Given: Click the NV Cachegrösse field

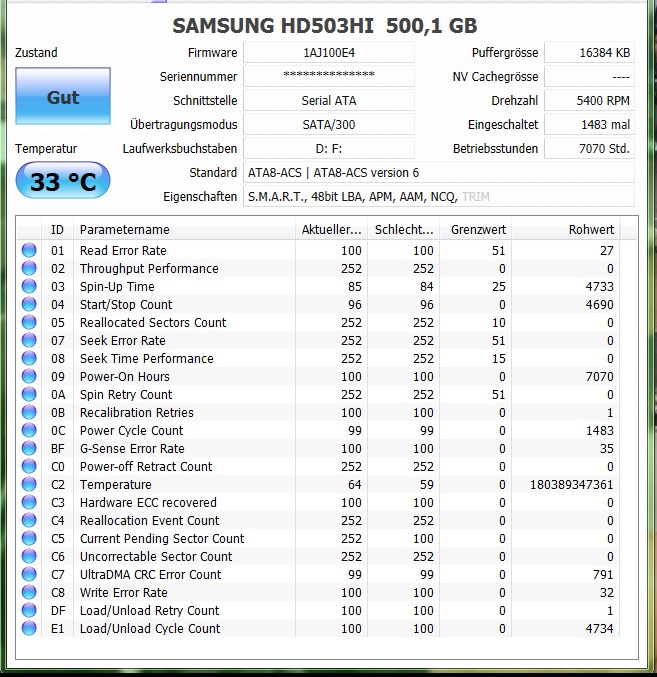Looking at the screenshot, I should tap(590, 76).
